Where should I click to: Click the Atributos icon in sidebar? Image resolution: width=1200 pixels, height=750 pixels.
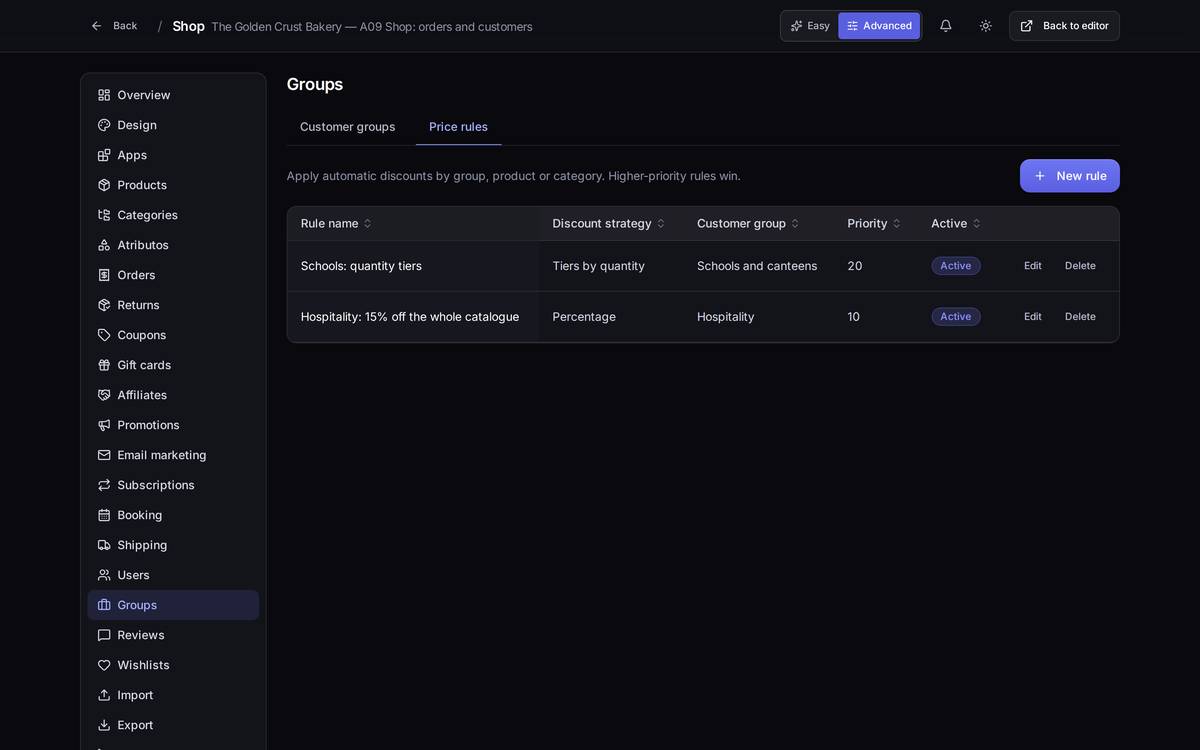click(x=104, y=245)
